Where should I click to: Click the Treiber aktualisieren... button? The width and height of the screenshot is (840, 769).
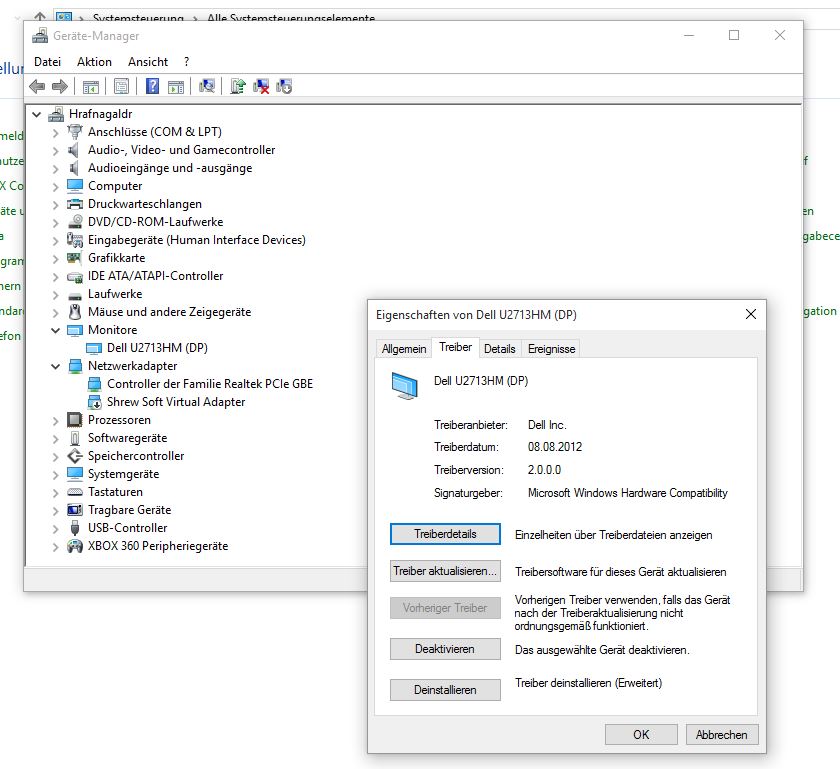tap(445, 571)
